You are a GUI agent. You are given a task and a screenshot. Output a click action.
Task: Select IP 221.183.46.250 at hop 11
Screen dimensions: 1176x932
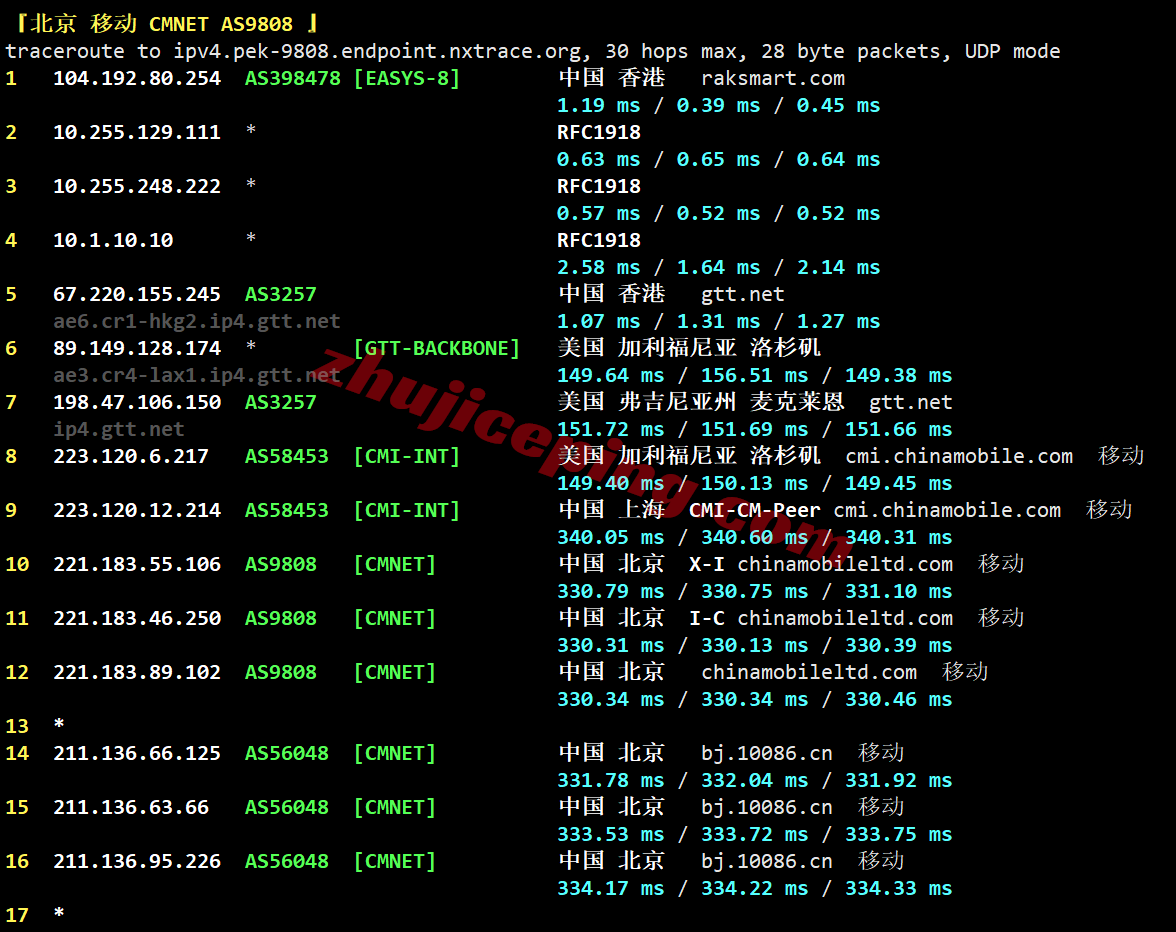(137, 619)
